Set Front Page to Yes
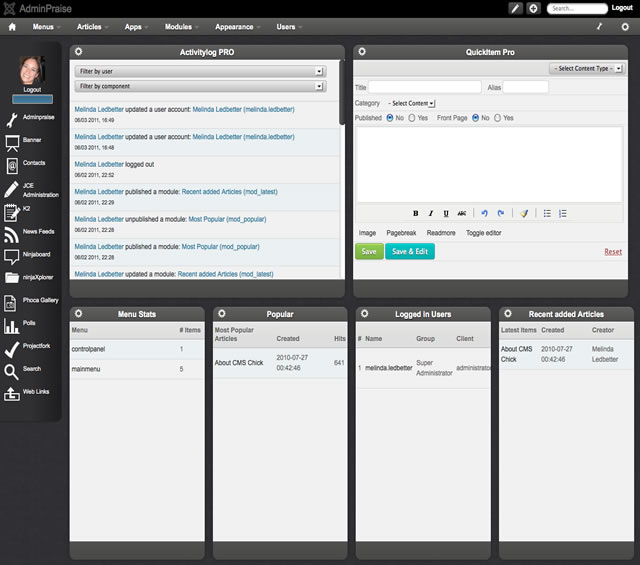 coord(497,117)
